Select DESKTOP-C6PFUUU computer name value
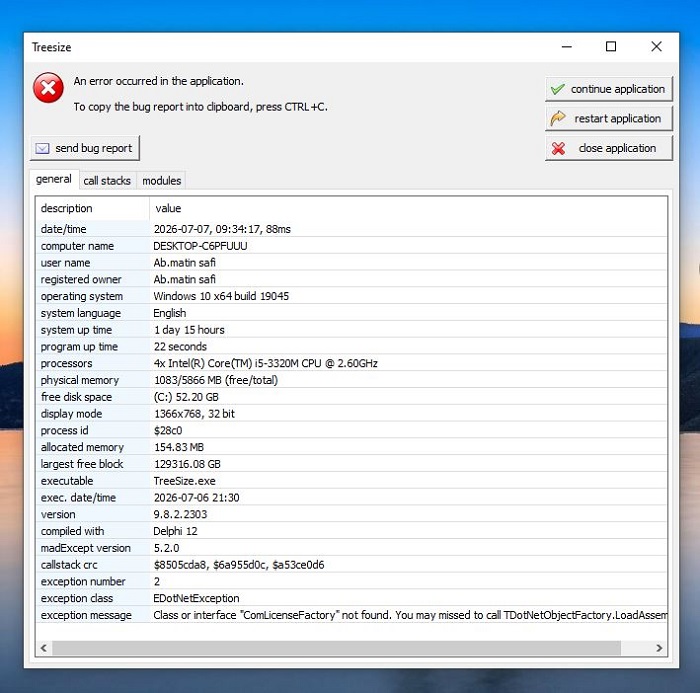Screen dimensions: 700x693 click(200, 246)
